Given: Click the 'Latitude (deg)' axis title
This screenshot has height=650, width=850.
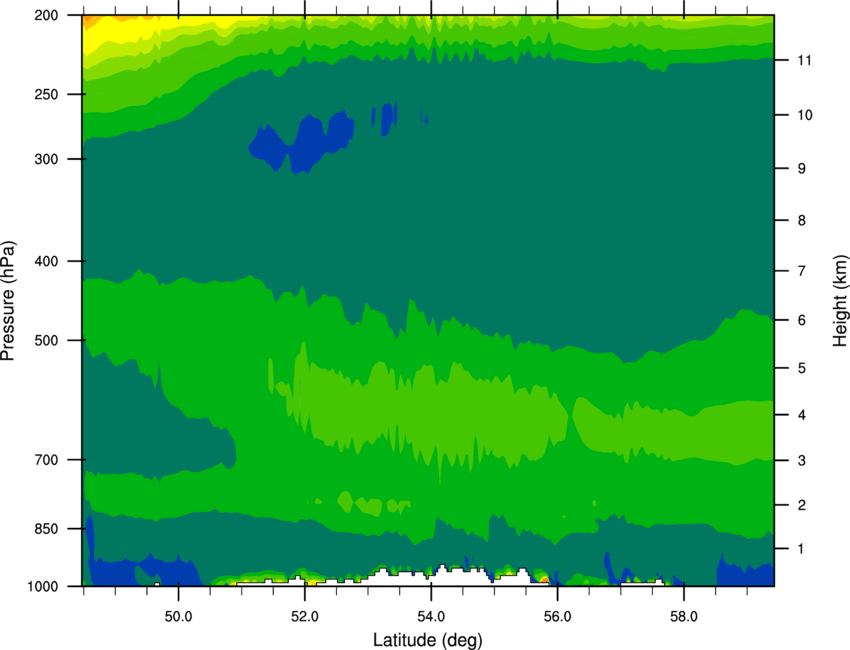Looking at the screenshot, I should [x=427, y=640].
